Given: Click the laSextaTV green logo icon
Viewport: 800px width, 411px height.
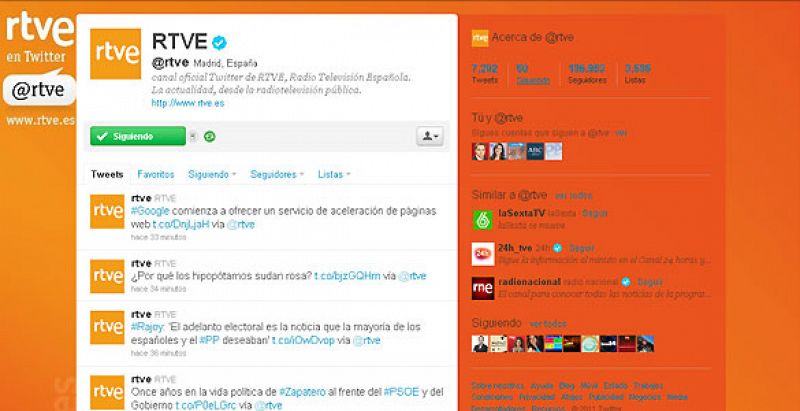Looking at the screenshot, I should pyautogui.click(x=483, y=220).
